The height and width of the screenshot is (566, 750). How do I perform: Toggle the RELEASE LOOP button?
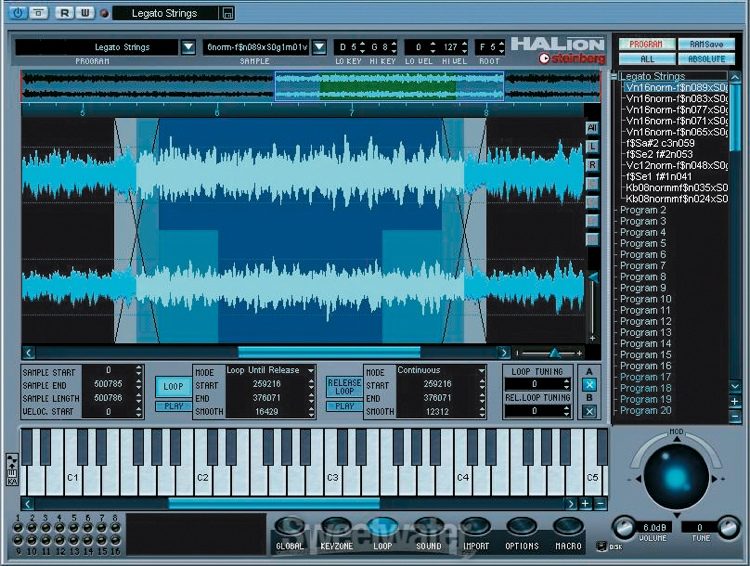[x=344, y=387]
